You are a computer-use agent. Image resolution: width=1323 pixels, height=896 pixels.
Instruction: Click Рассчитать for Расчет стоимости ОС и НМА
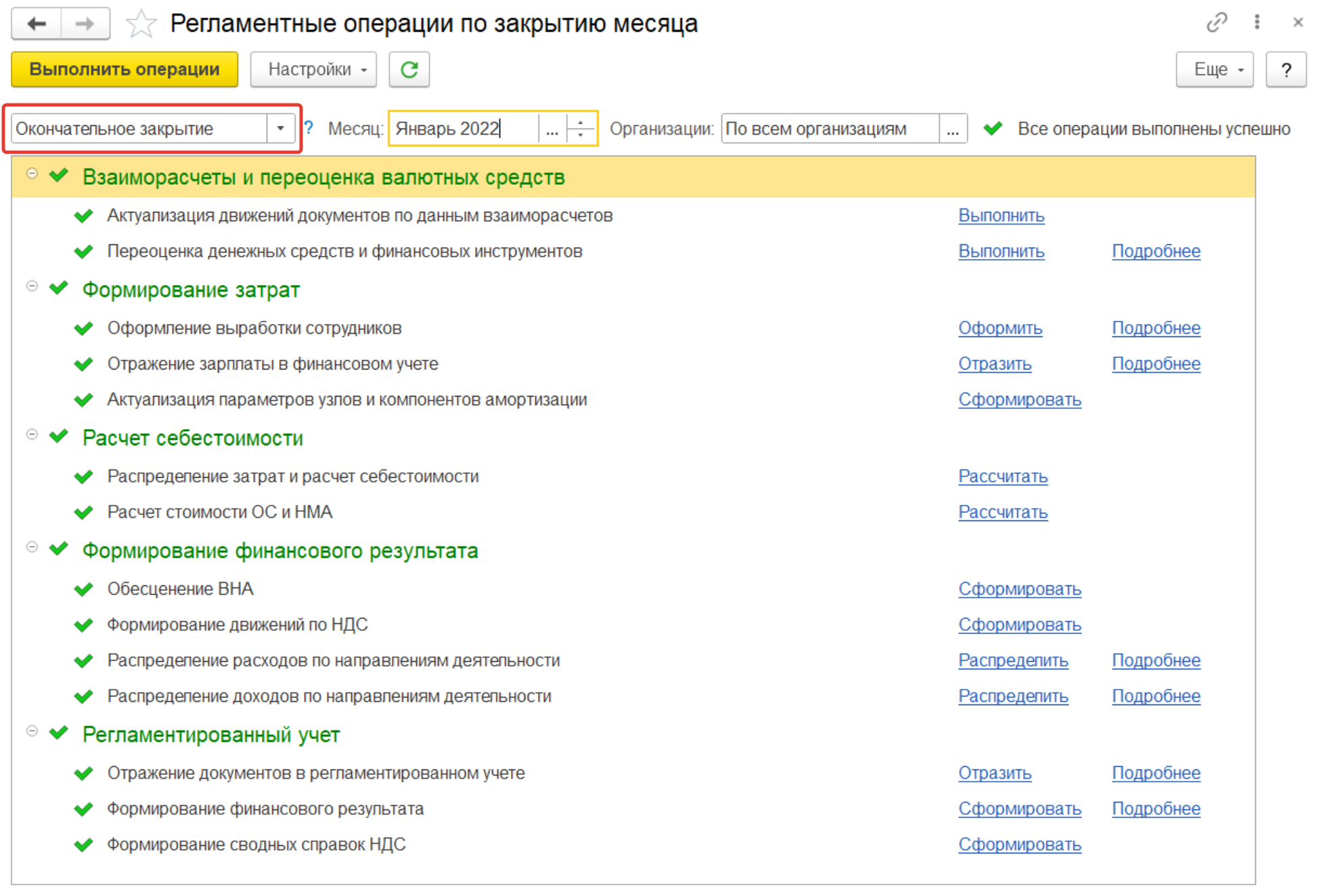(1002, 512)
